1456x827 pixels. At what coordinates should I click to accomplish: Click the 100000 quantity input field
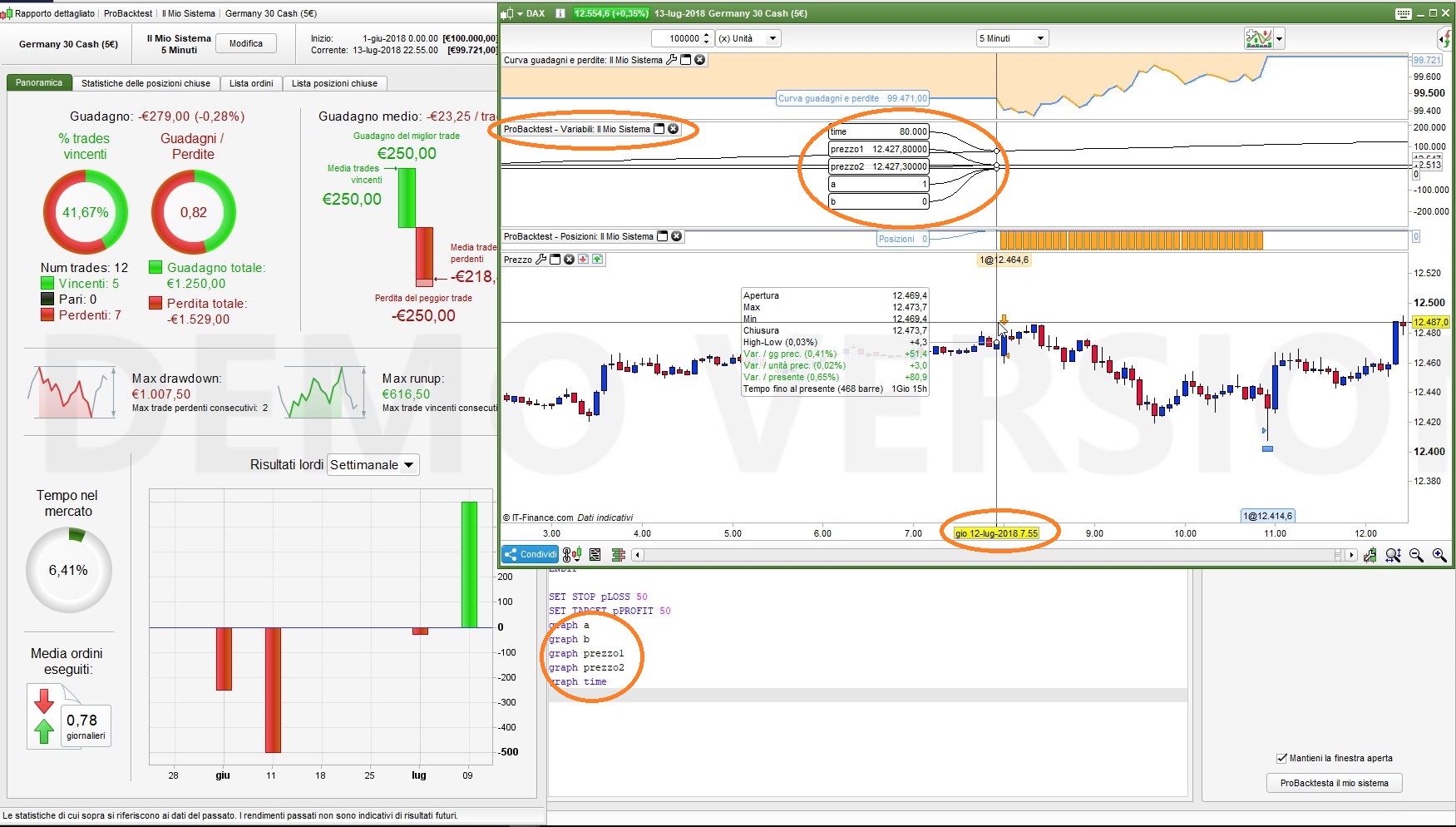[677, 38]
